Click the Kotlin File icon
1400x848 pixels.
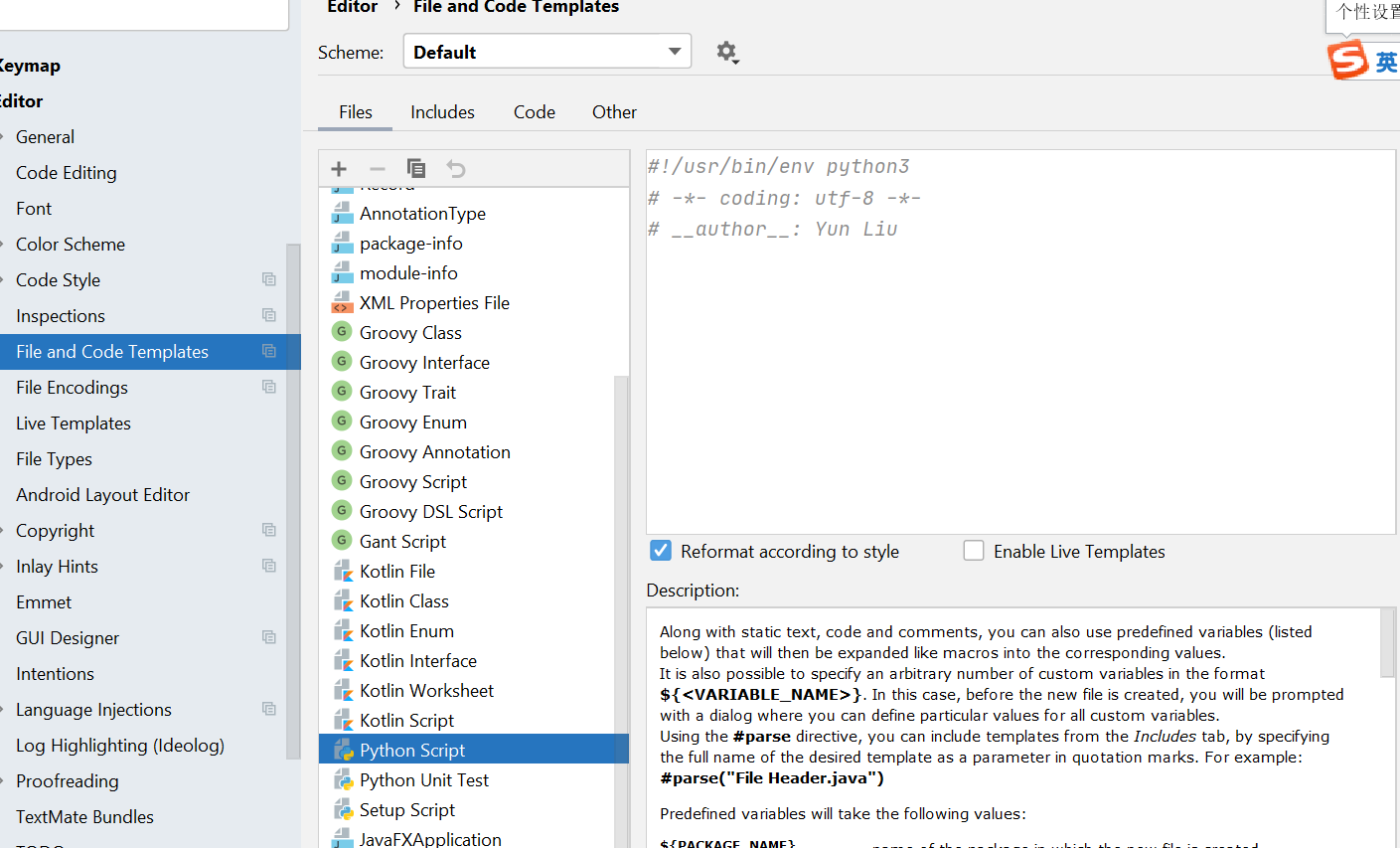point(343,572)
